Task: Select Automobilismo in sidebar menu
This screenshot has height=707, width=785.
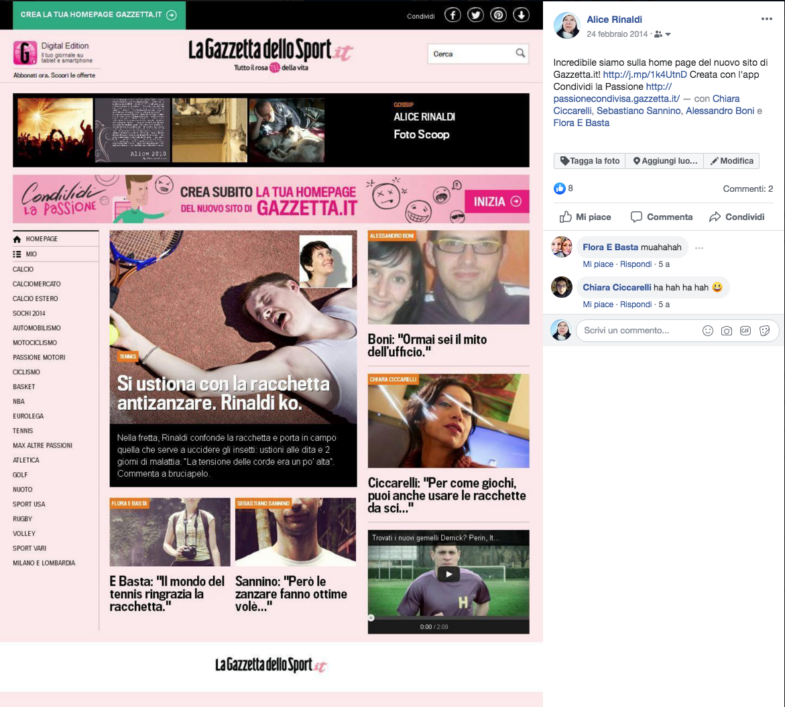Action: pyautogui.click(x=37, y=328)
